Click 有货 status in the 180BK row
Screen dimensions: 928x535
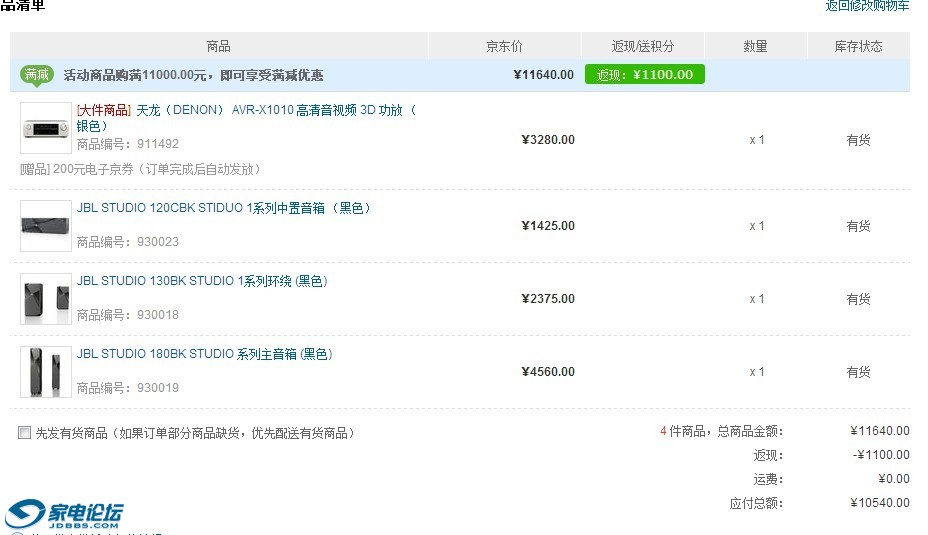(858, 372)
